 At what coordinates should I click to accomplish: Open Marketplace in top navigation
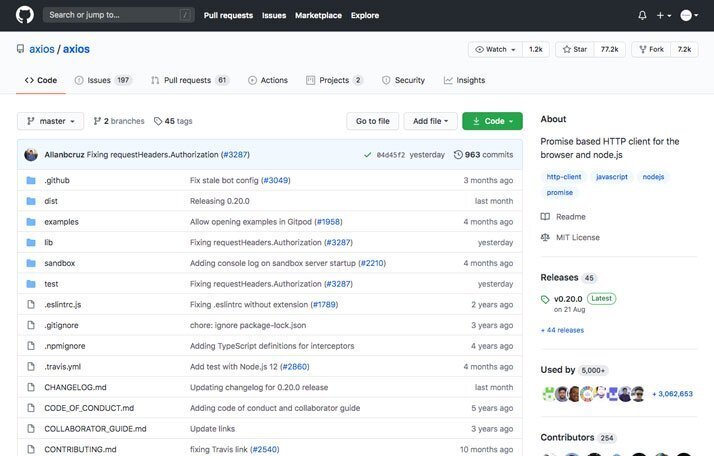pyautogui.click(x=318, y=15)
